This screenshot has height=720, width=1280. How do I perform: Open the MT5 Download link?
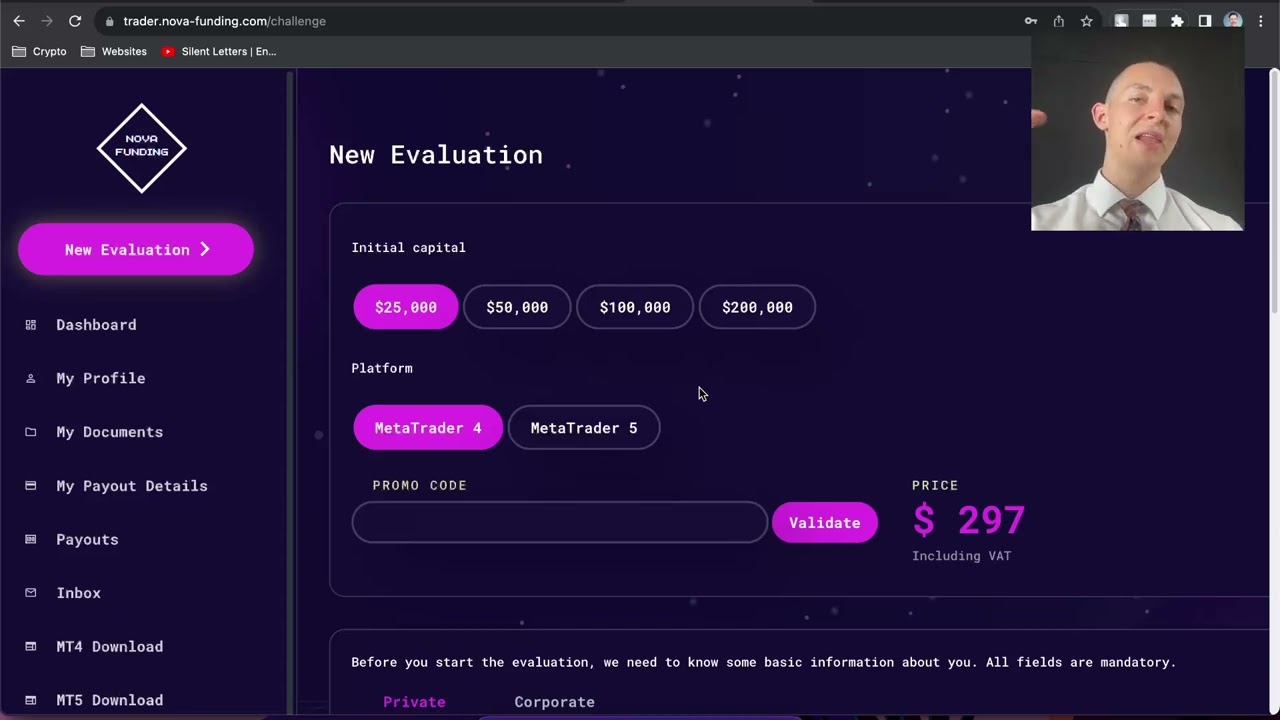tap(110, 700)
